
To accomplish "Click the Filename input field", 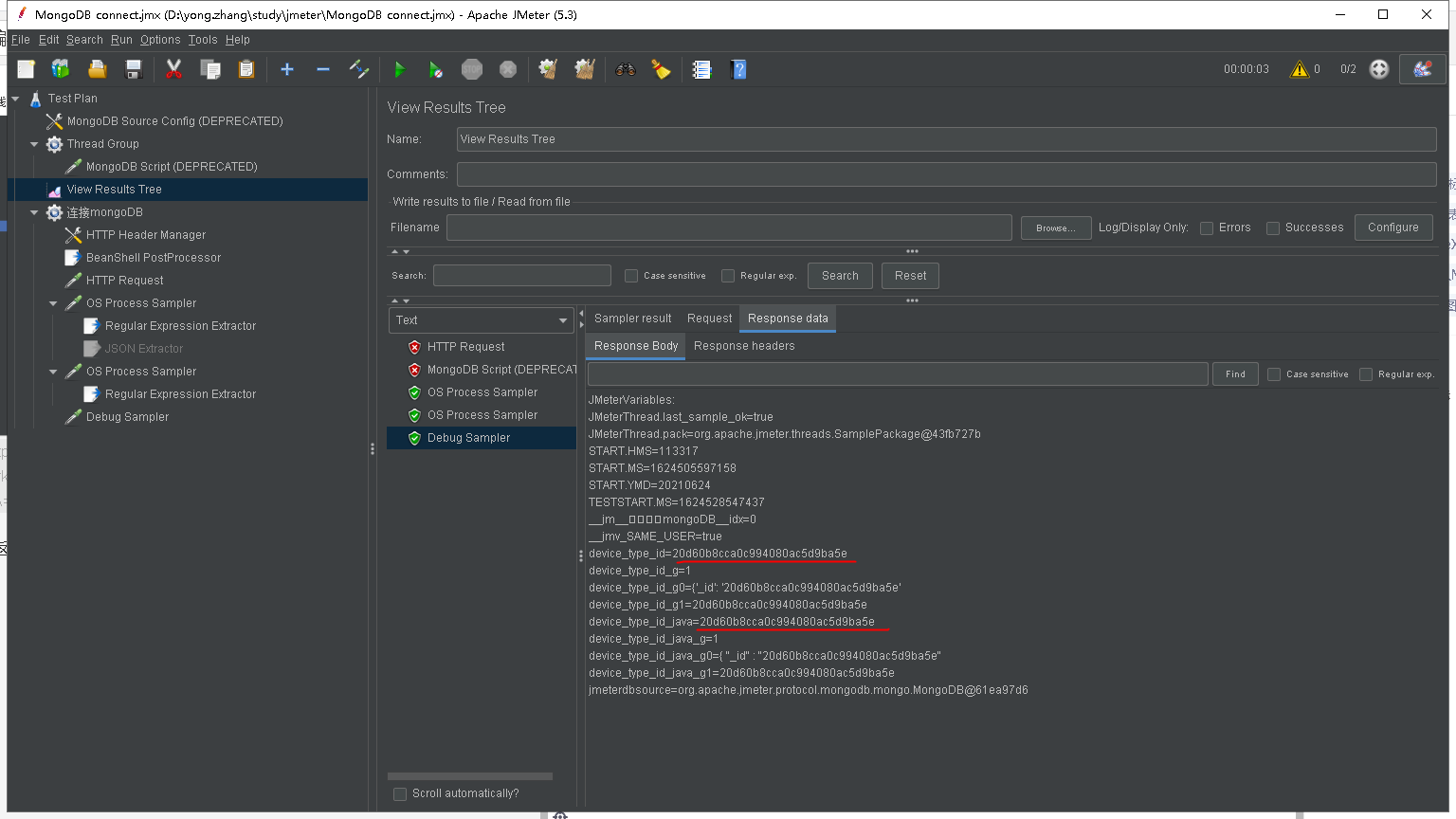I will point(729,227).
